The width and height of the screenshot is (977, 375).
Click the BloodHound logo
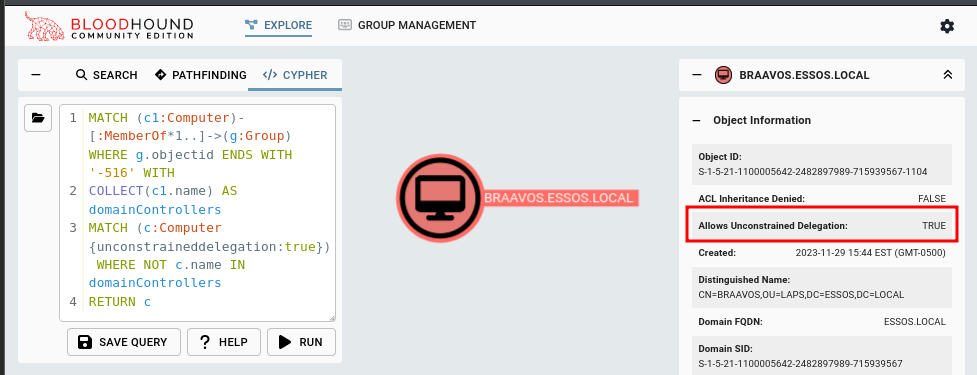[109, 26]
